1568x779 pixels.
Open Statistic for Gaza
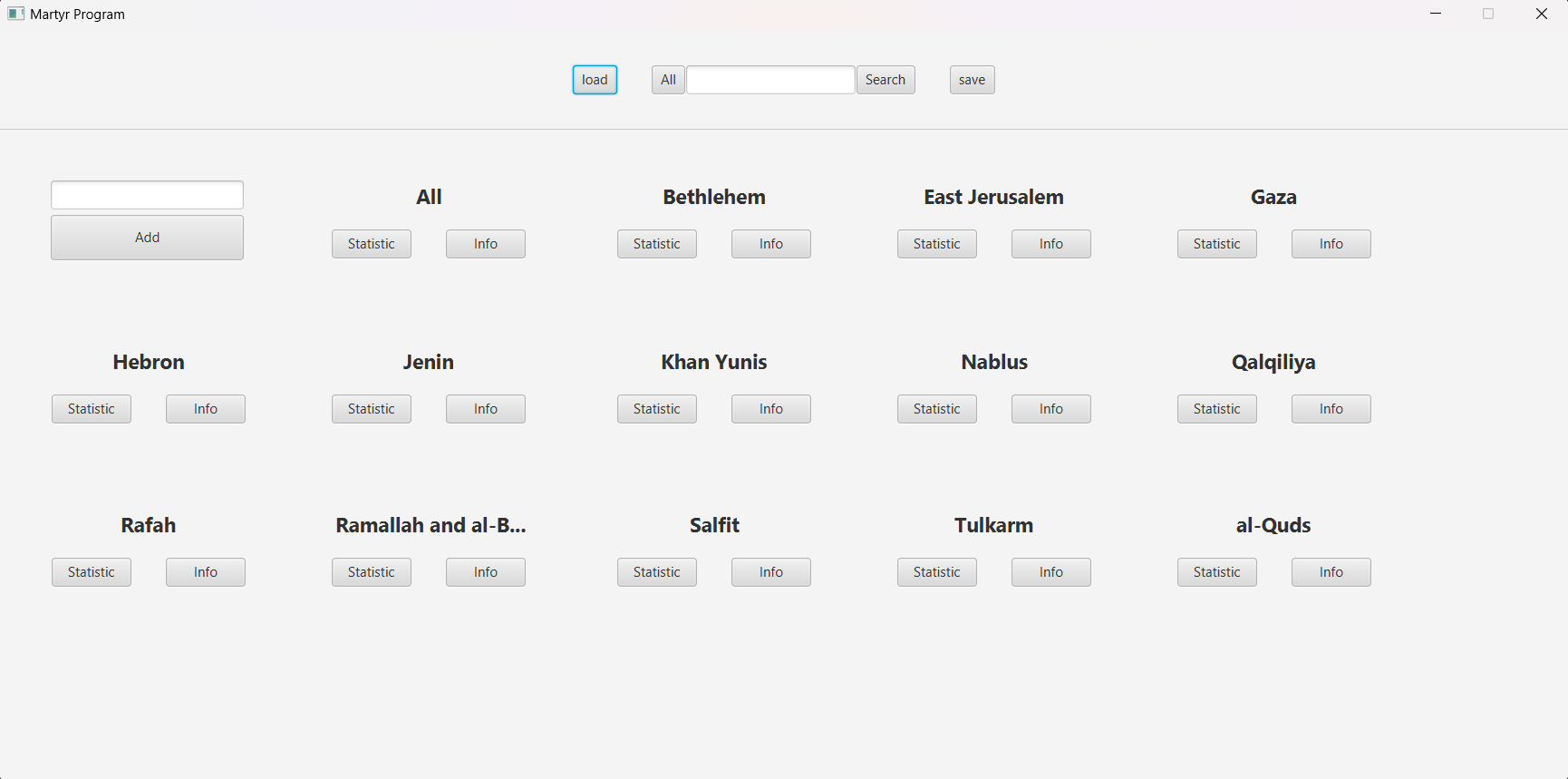click(x=1217, y=244)
